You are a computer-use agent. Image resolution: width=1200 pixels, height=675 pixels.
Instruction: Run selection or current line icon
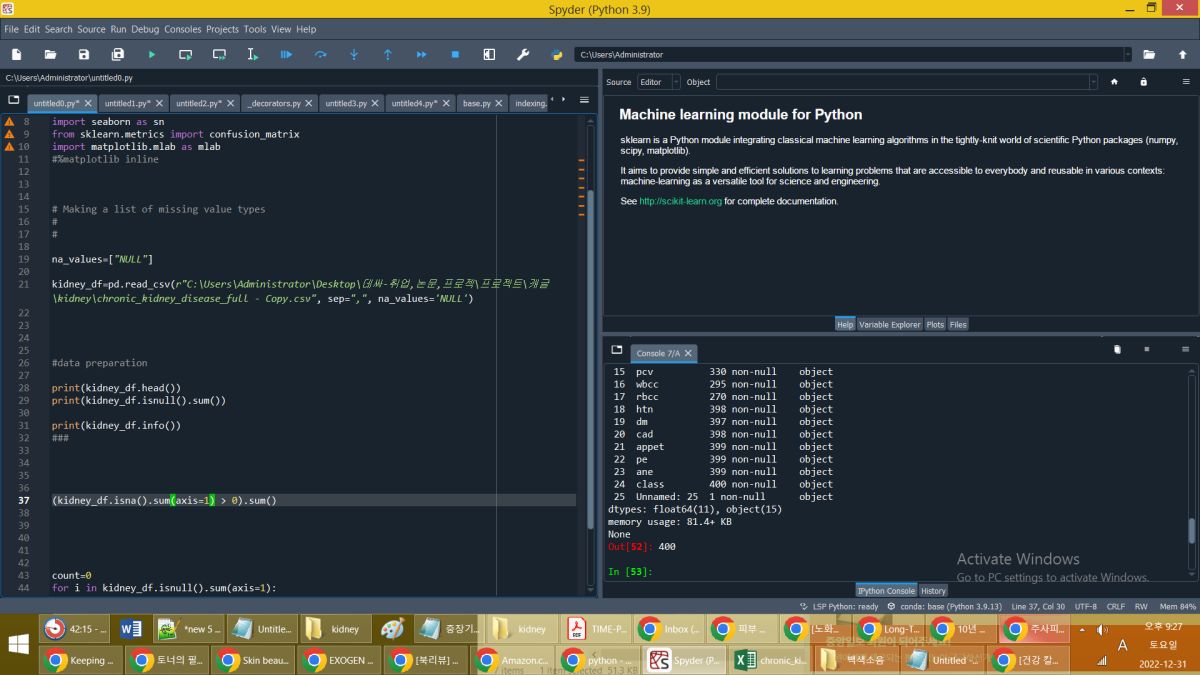(x=253, y=54)
